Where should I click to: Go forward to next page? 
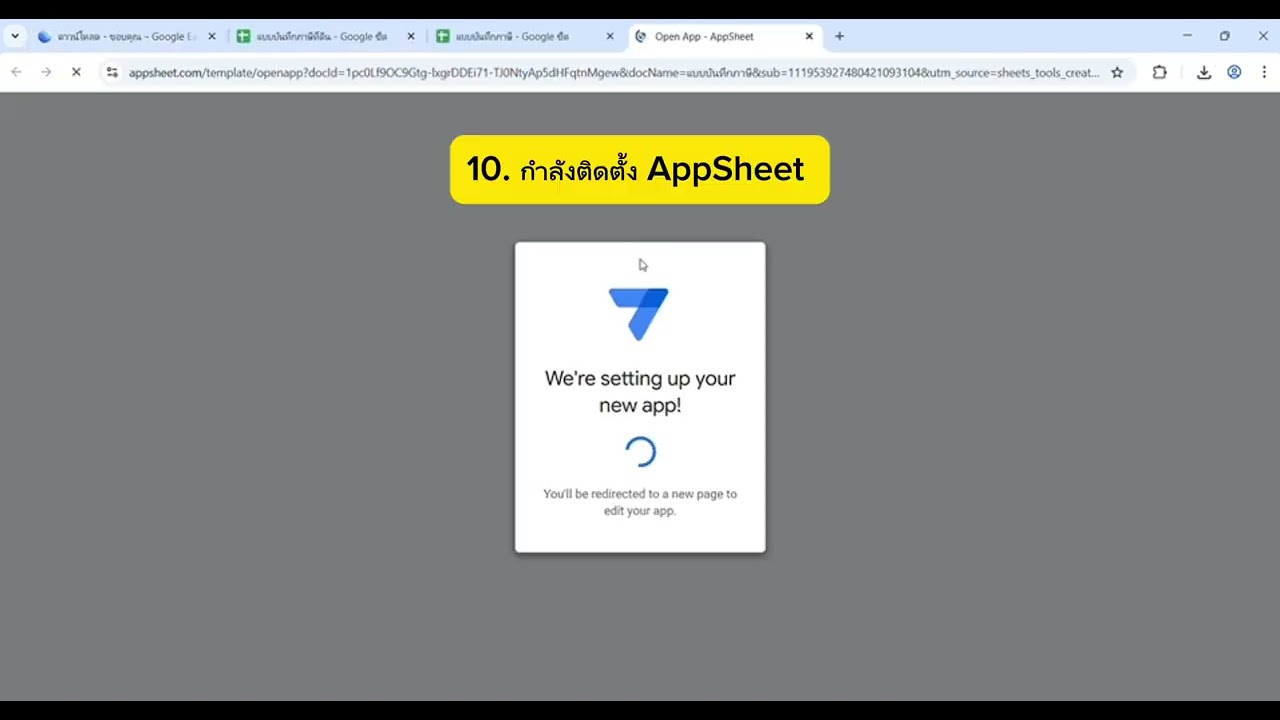pos(46,72)
